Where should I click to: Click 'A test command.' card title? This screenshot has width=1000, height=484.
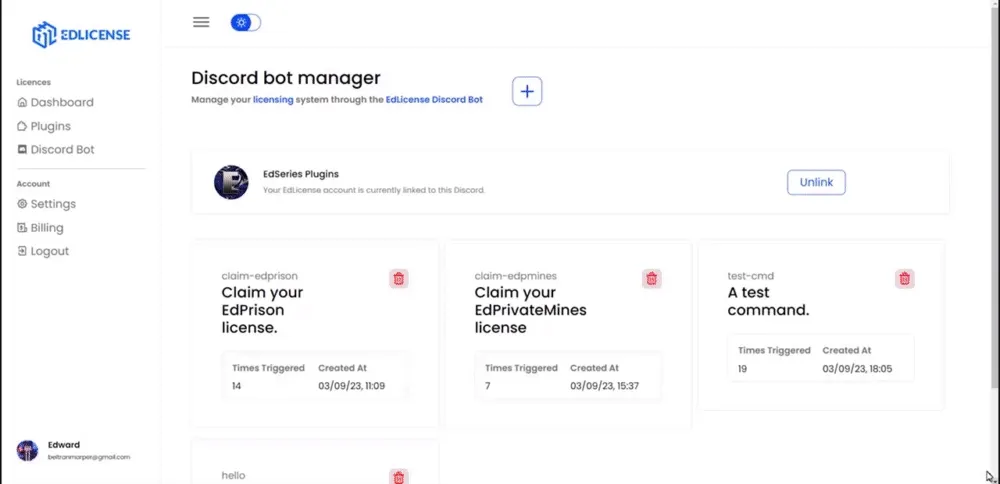pyautogui.click(x=768, y=302)
